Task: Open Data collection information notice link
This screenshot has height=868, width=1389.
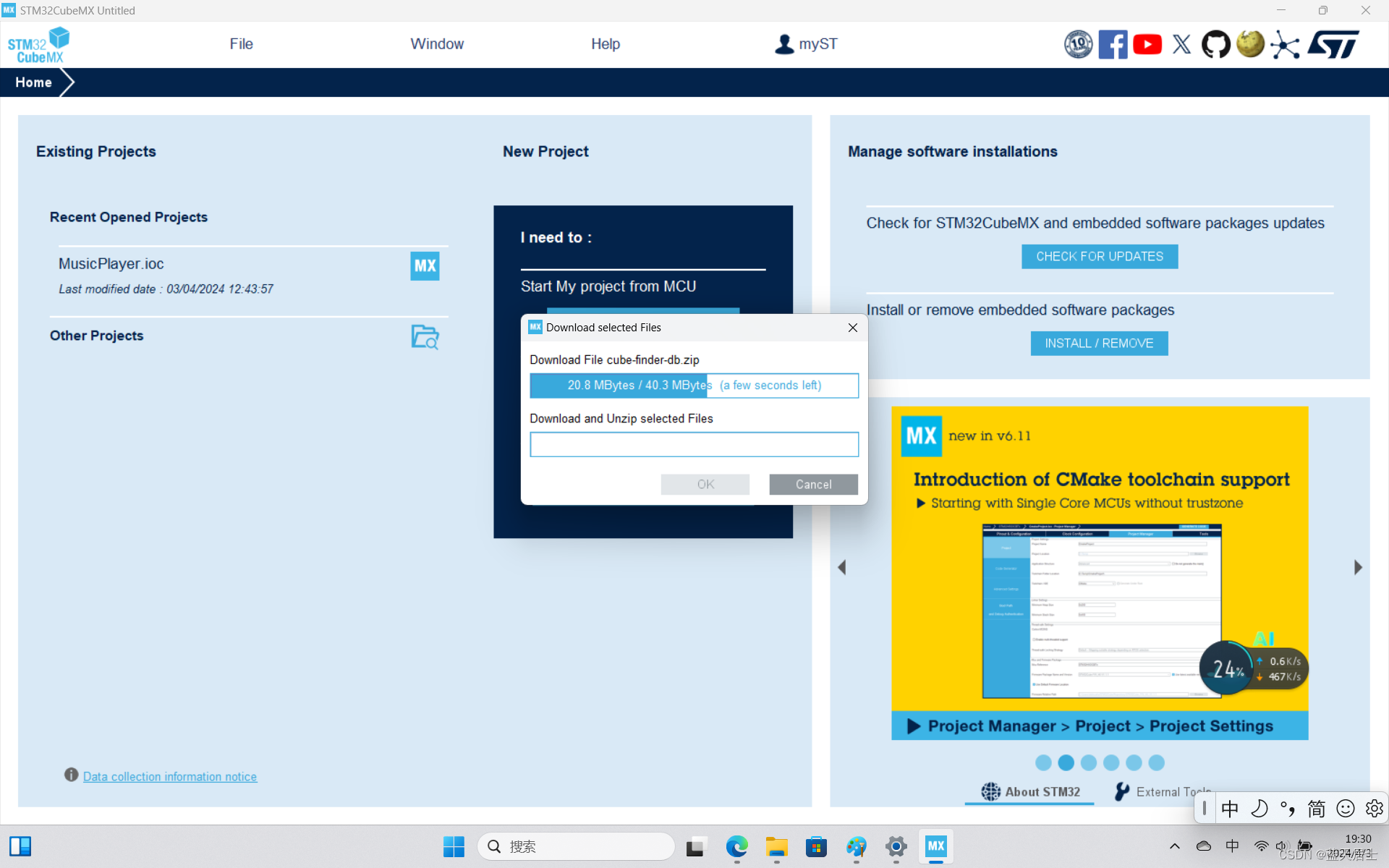Action: coord(170,777)
